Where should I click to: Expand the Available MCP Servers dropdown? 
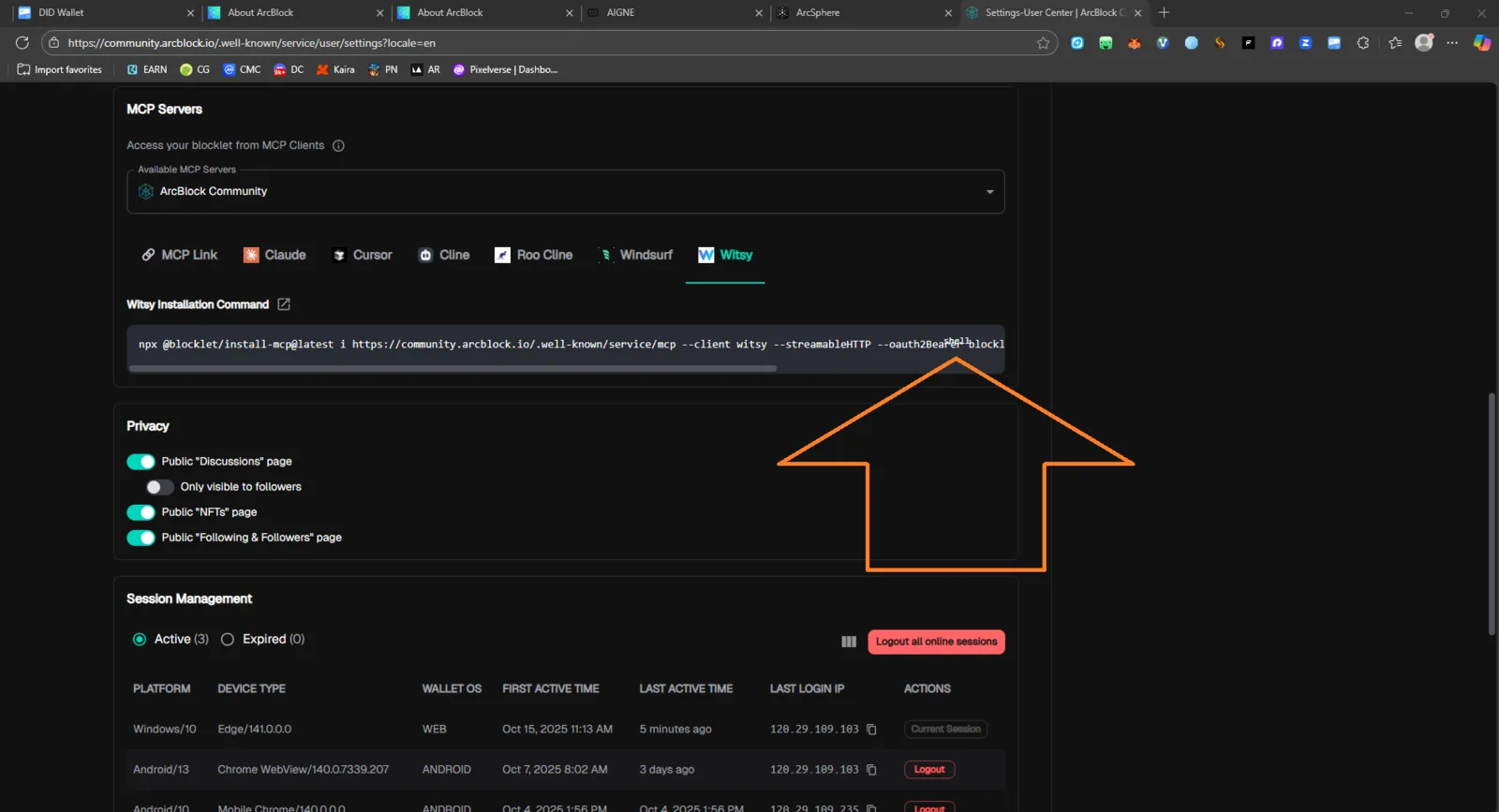click(566, 192)
